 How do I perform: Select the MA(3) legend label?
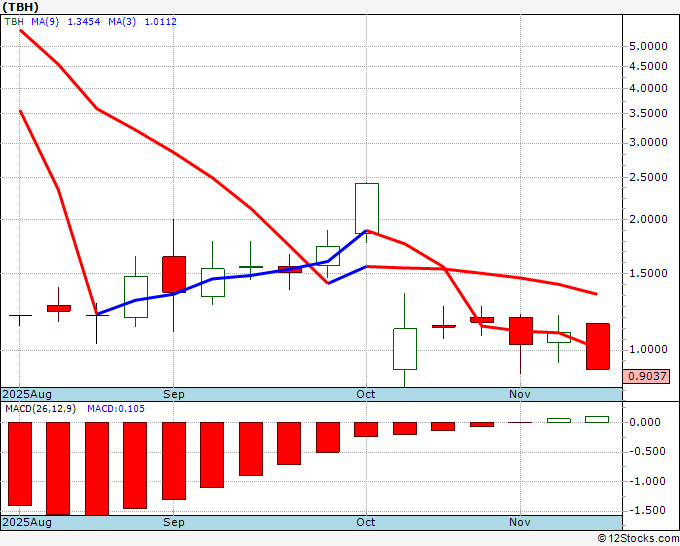122,22
